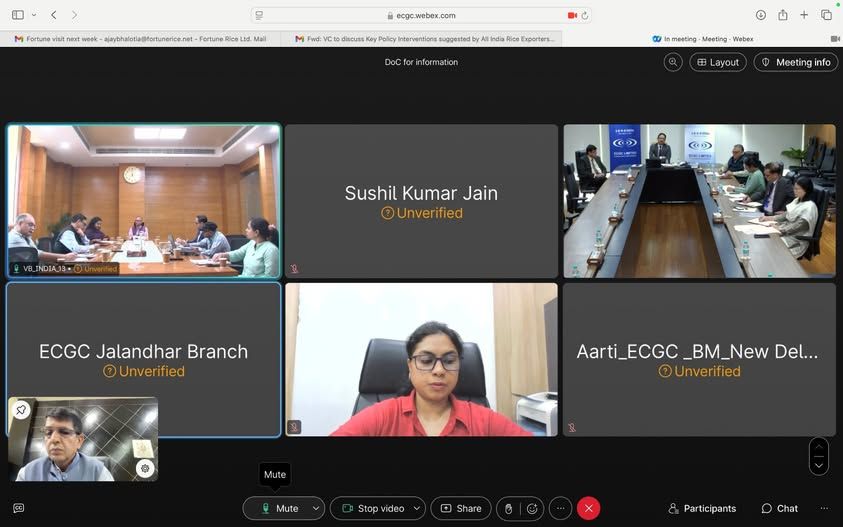The height and width of the screenshot is (527, 843).
Task: Select the Sushil Kumar Jain participant tile
Action: coord(421,201)
